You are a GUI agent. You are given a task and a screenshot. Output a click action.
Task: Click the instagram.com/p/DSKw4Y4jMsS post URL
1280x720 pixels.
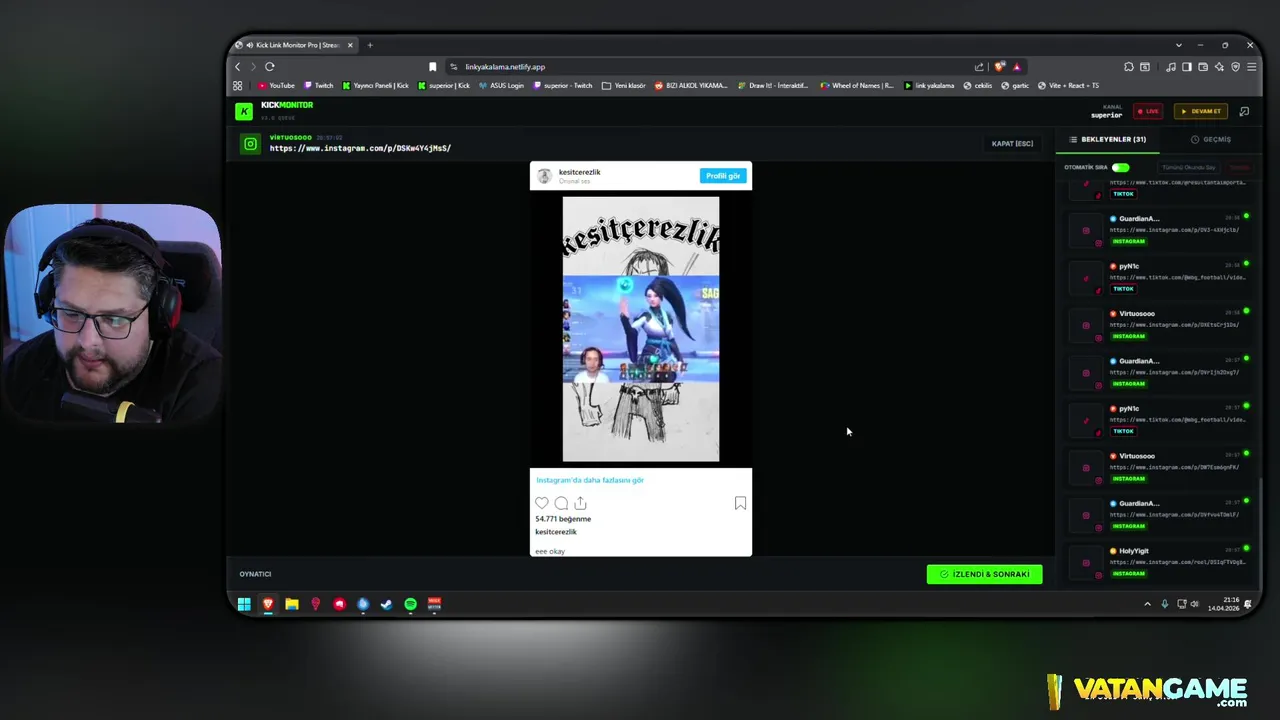(x=360, y=148)
